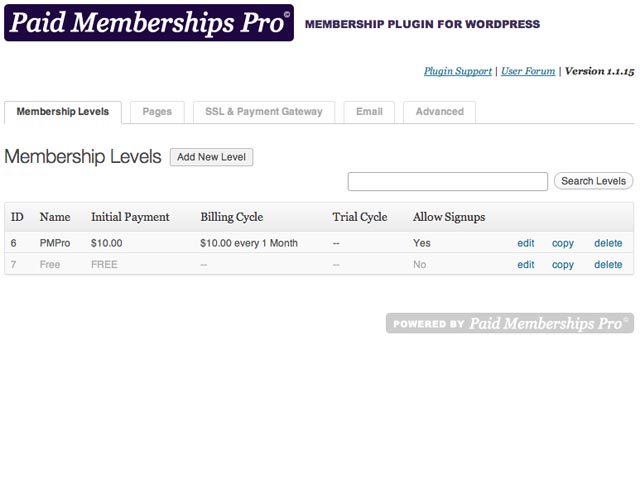Viewport: 640px width, 480px height.
Task: Open the Plugin Support link
Action: point(458,71)
